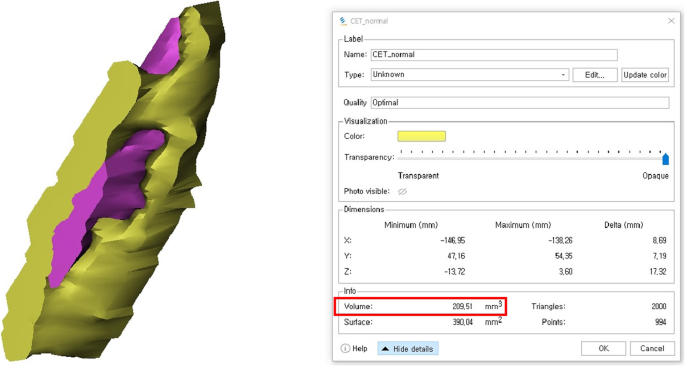Image resolution: width=685 pixels, height=366 pixels.
Task: Select Z minimum value -13,72
Action: [454, 272]
